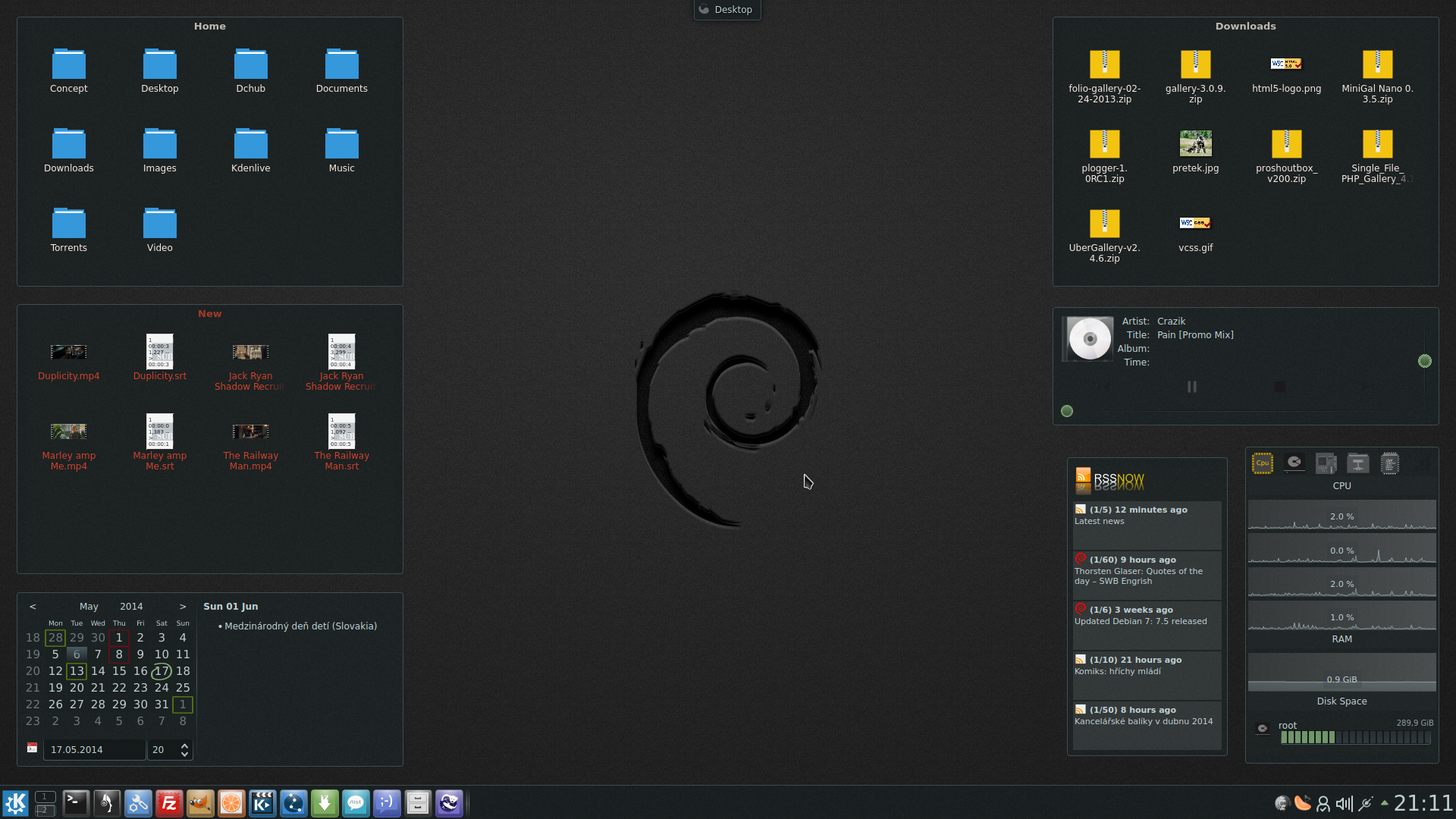Open the Desktop activity tab at top
This screenshot has width=1456, height=819.
[726, 10]
